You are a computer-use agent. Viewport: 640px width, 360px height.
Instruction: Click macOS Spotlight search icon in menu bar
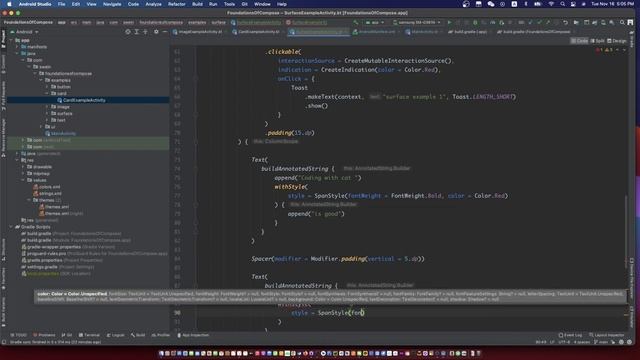click(562, 4)
